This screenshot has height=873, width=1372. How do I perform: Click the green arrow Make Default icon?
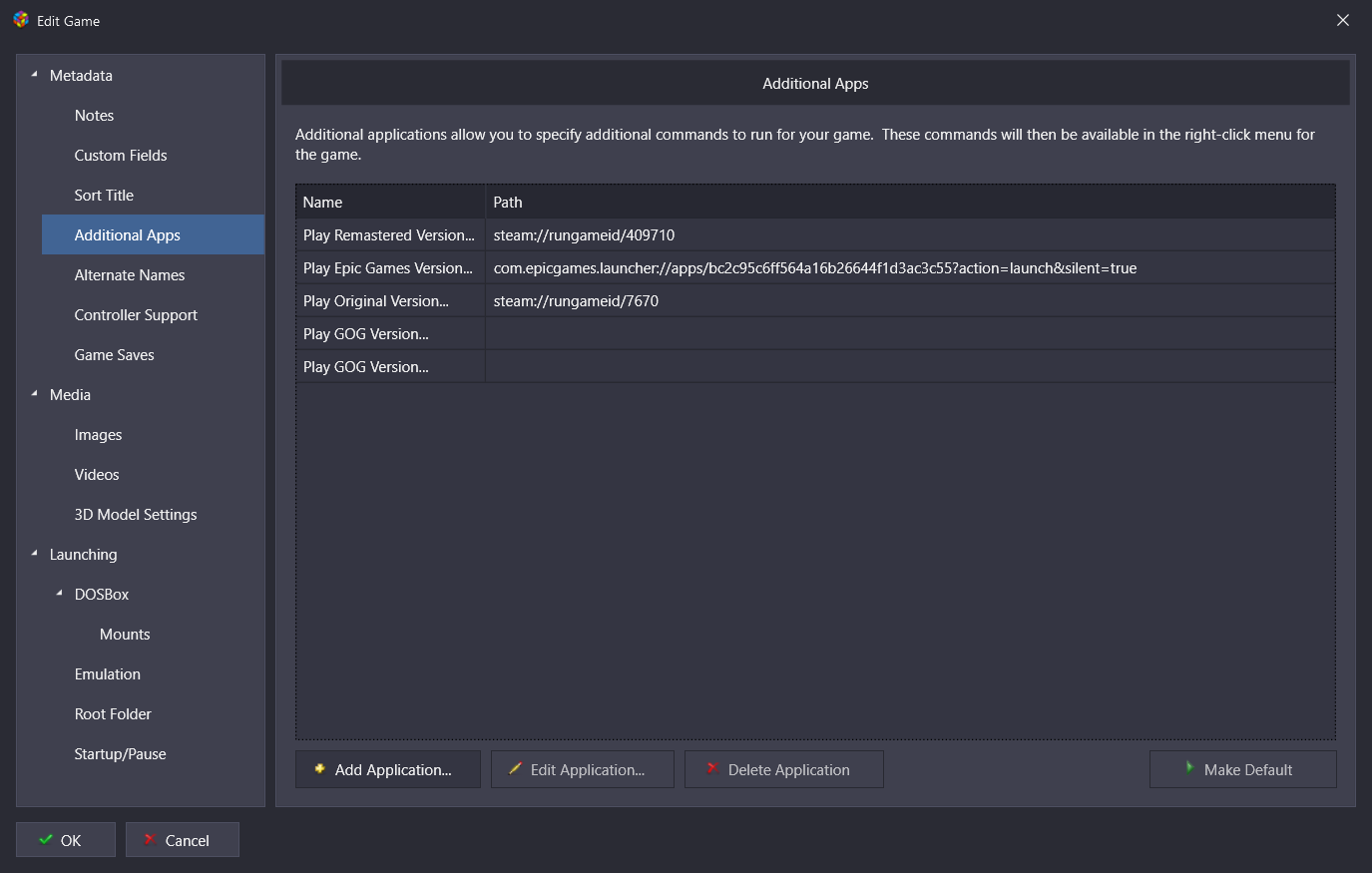click(x=1189, y=768)
